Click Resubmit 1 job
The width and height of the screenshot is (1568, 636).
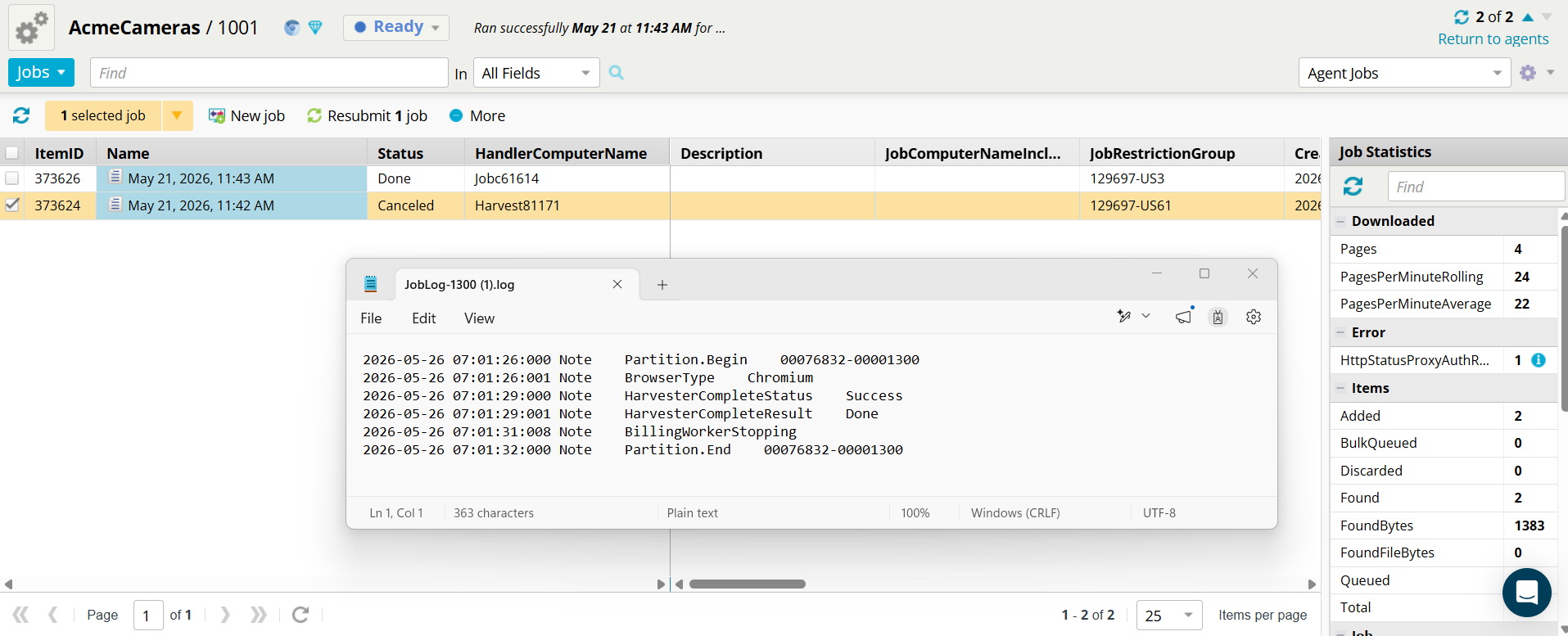[x=368, y=115]
